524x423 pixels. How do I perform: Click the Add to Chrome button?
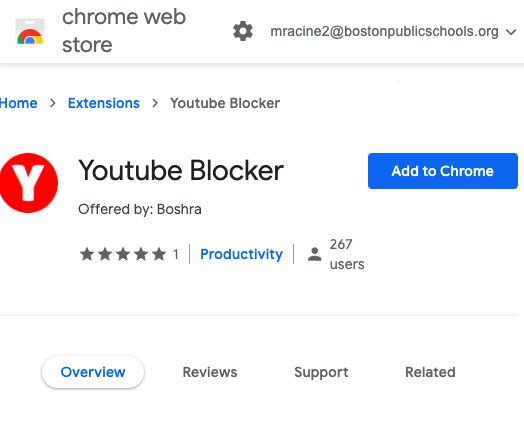tap(443, 171)
